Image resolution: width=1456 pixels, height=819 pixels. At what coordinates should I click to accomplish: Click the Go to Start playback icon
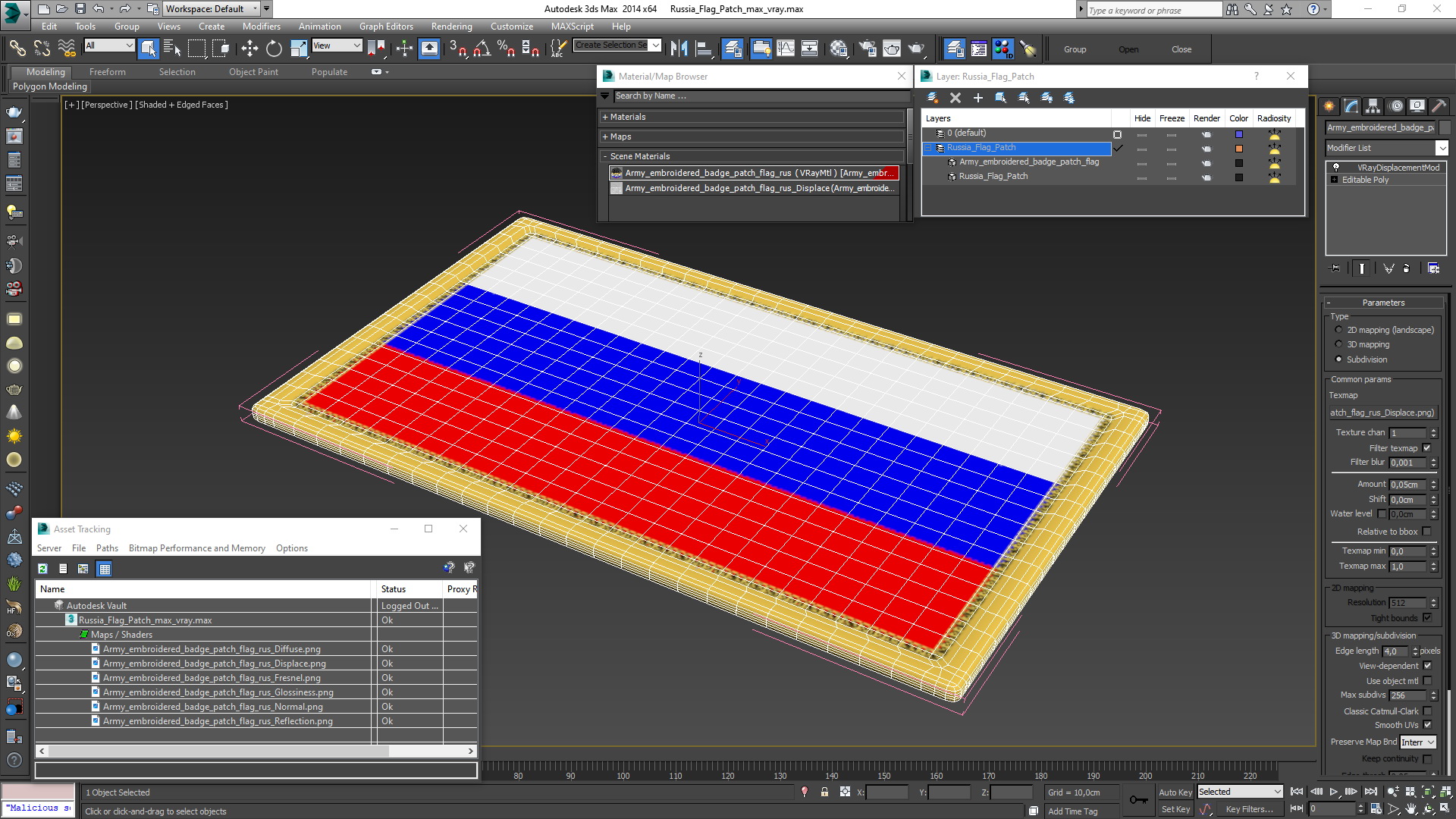coord(1297,792)
